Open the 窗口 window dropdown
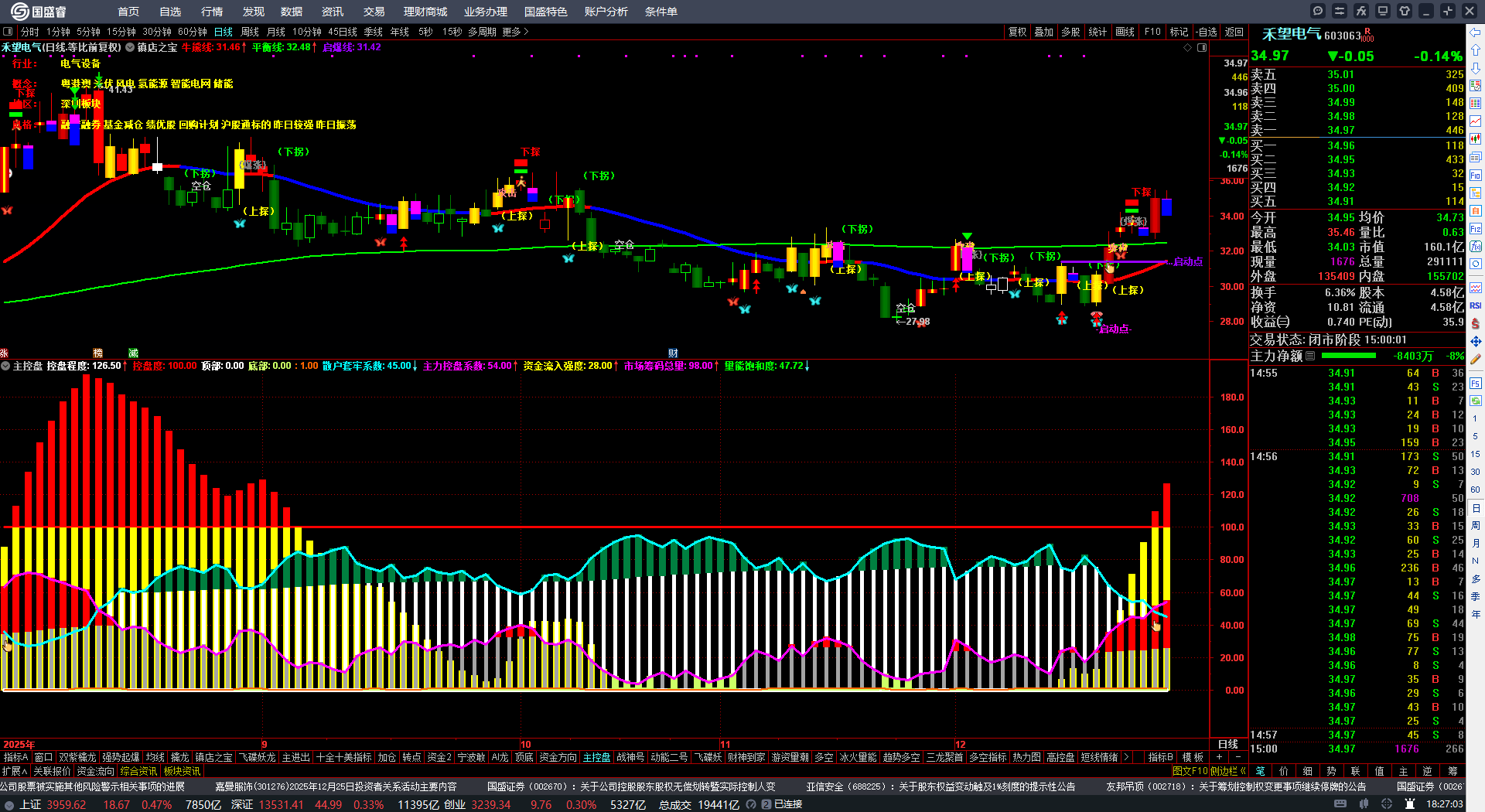The image size is (1485, 812). click(x=43, y=757)
